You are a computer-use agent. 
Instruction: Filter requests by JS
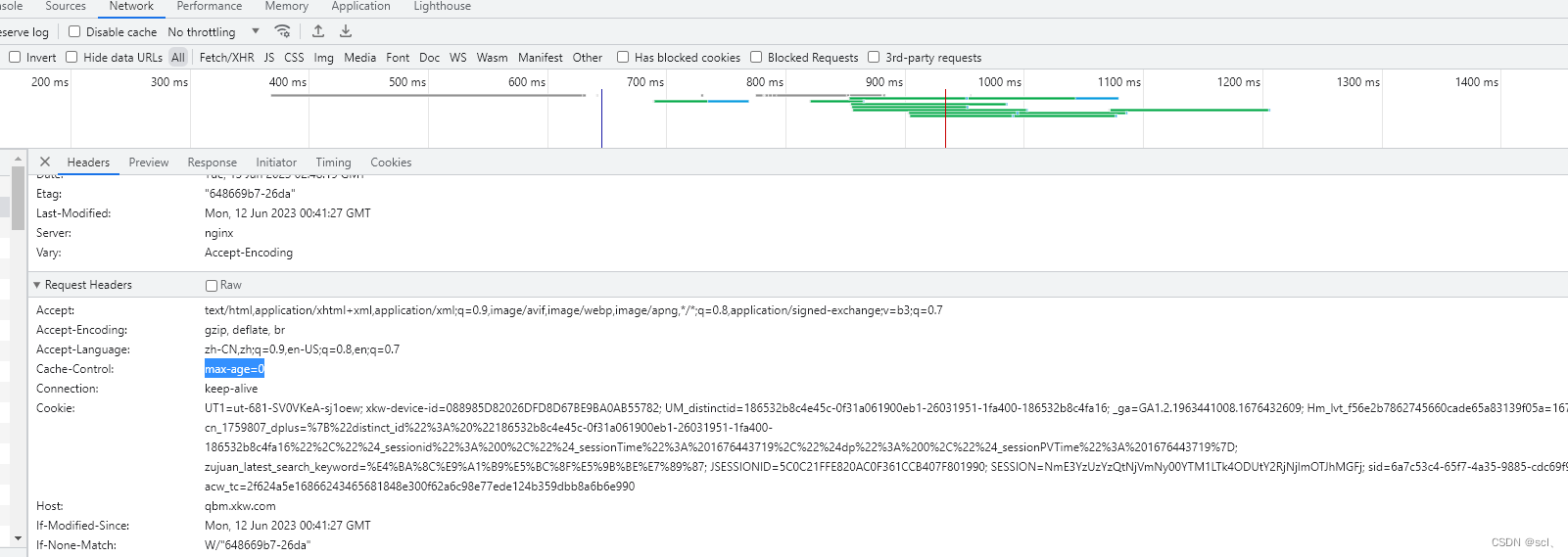(269, 58)
